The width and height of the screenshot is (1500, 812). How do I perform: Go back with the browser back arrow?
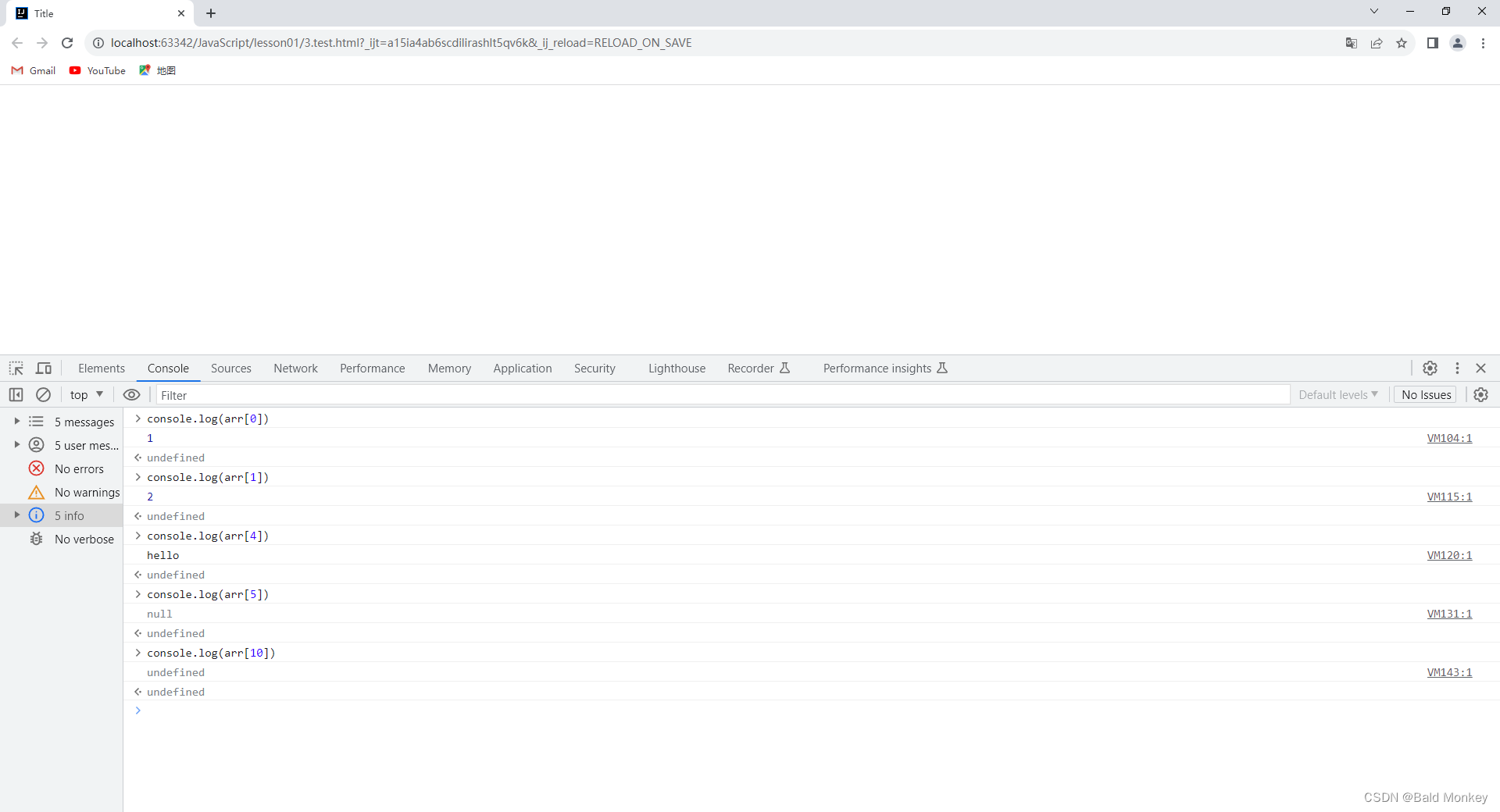tap(17, 43)
